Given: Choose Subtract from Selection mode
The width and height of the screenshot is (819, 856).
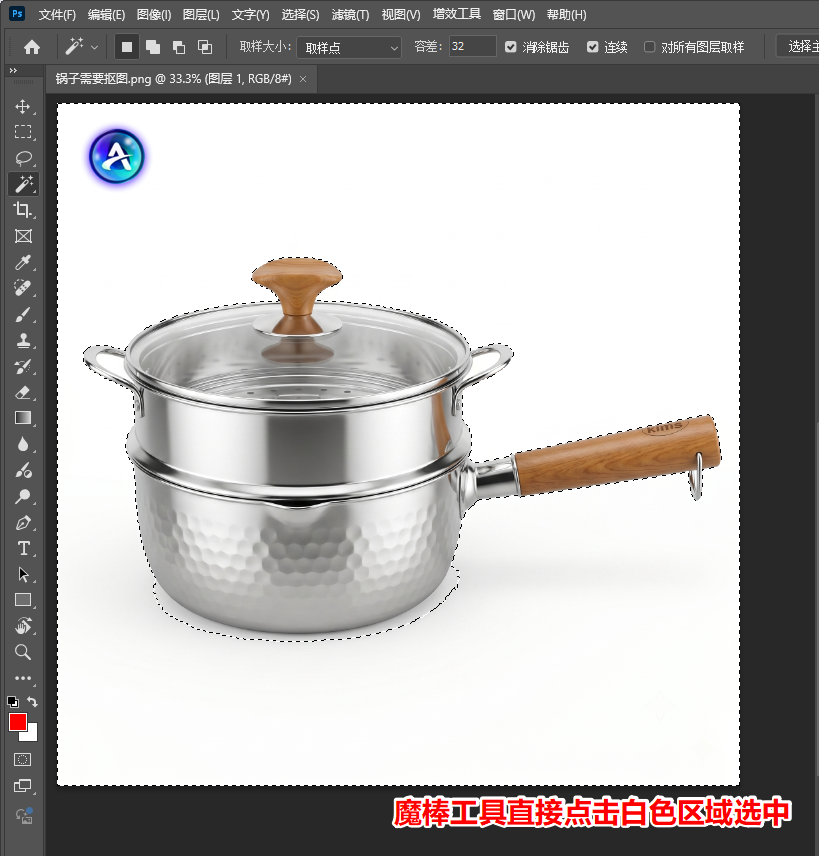Looking at the screenshot, I should click(x=179, y=47).
